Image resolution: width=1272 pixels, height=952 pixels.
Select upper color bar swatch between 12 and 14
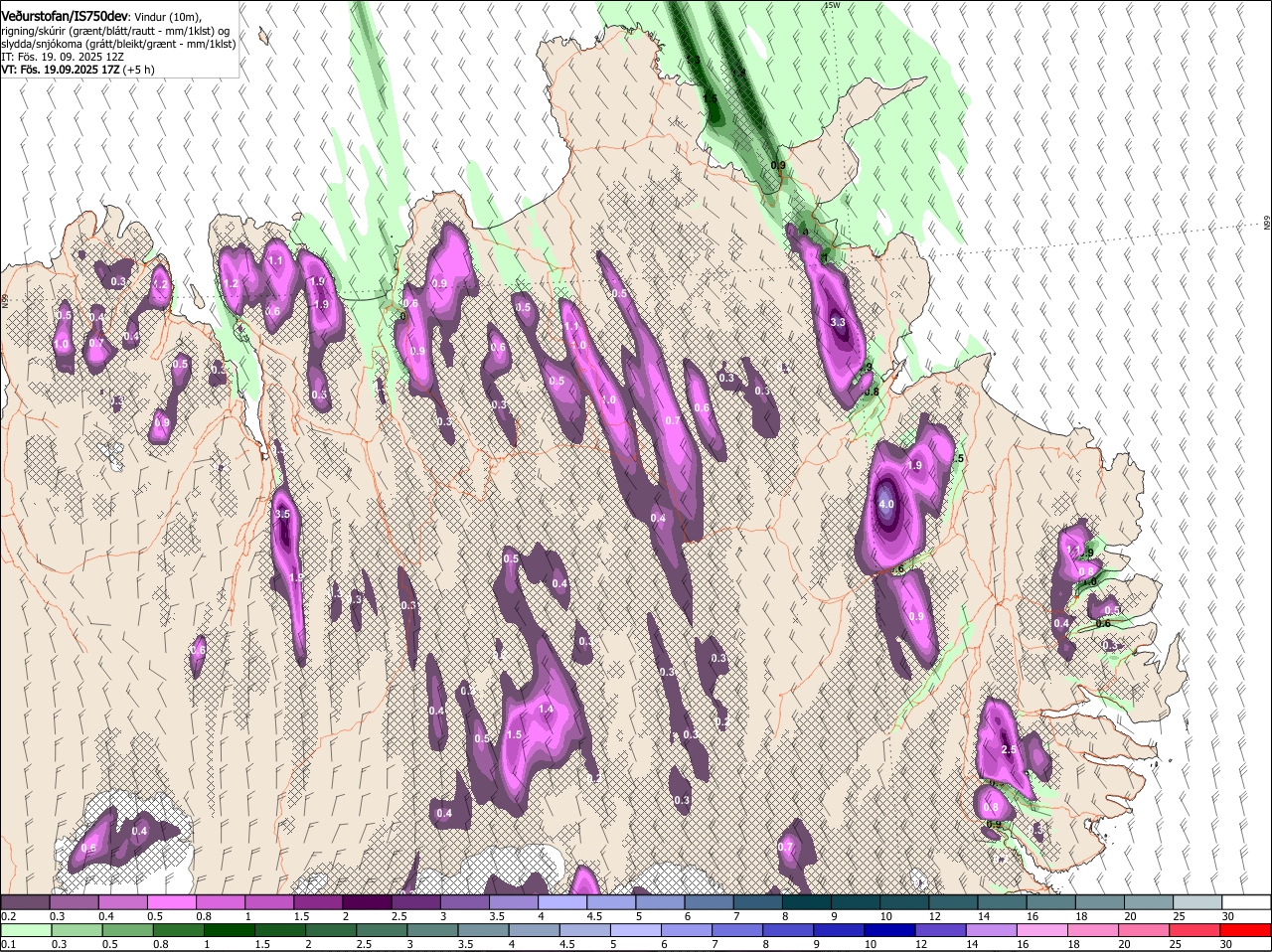tap(954, 901)
